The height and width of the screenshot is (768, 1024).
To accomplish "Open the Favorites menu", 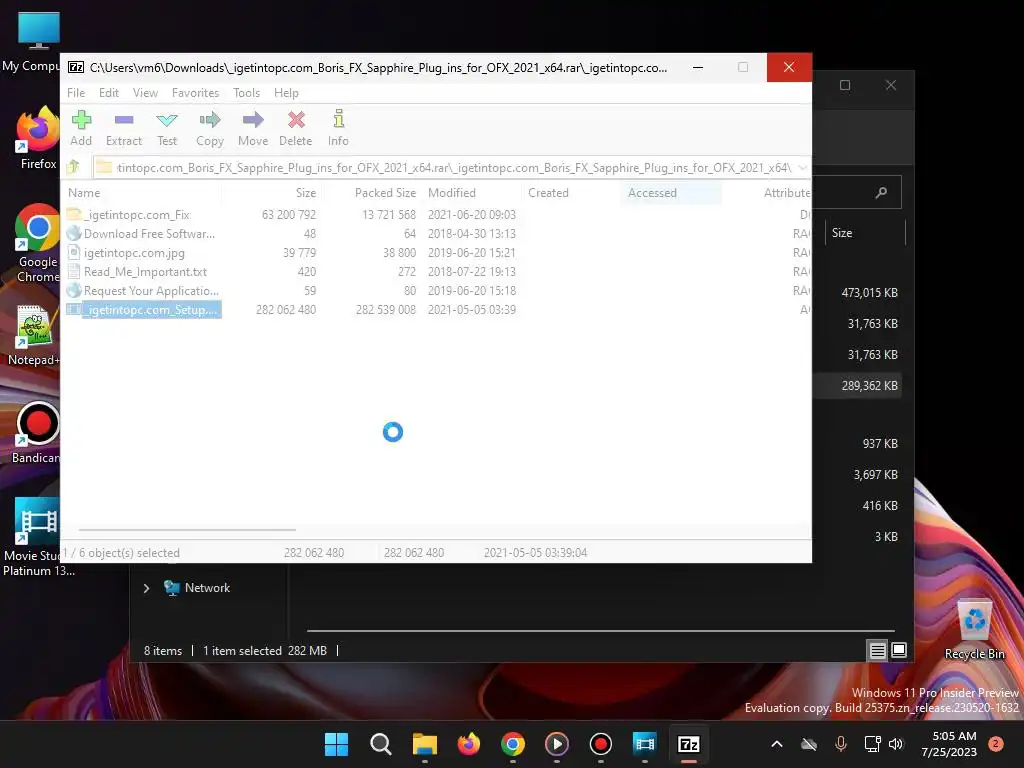I will click(x=195, y=93).
